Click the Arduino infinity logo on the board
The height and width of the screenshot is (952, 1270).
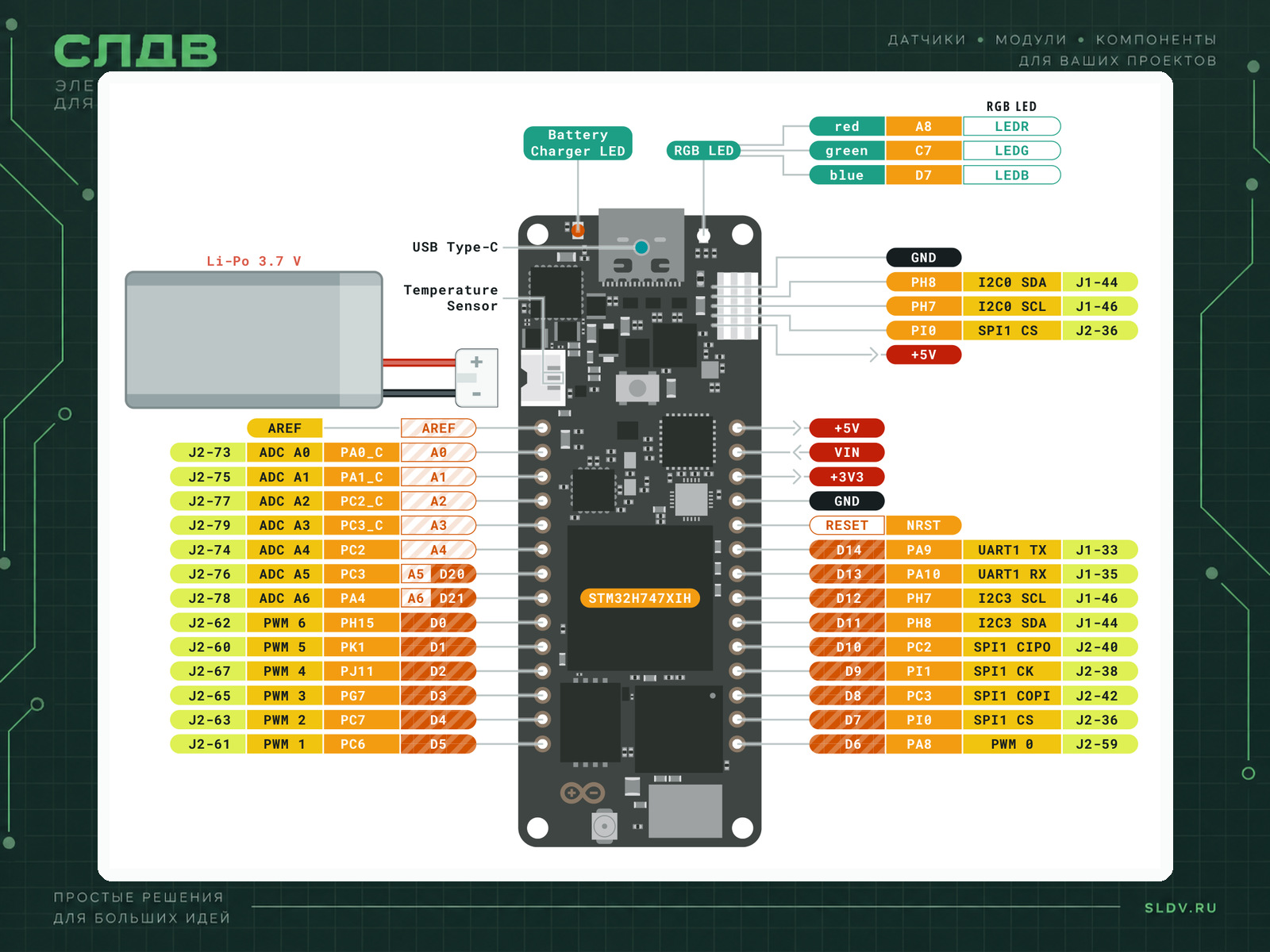[583, 792]
